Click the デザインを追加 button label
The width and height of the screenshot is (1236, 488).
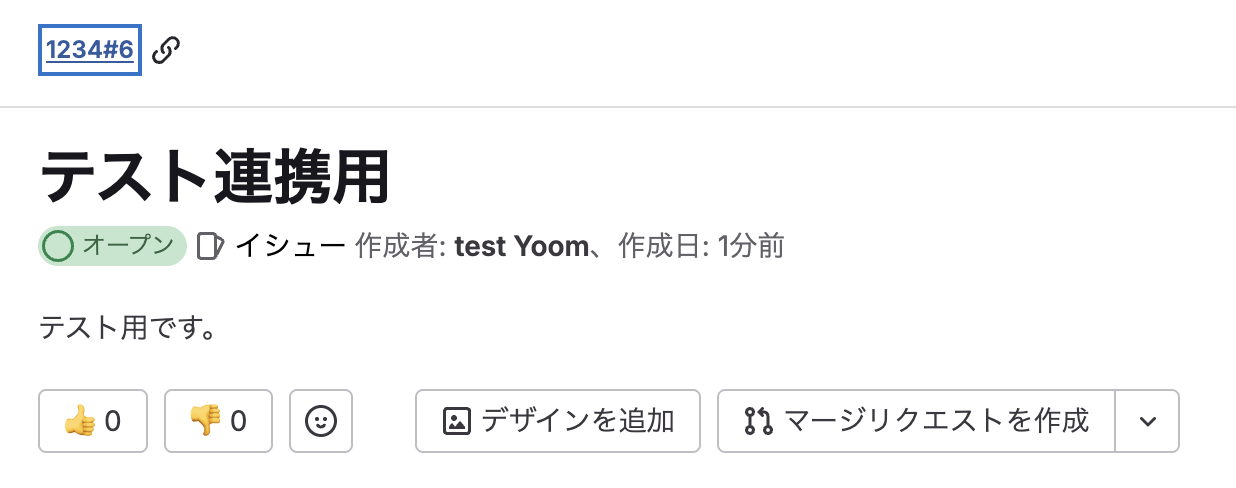point(578,421)
